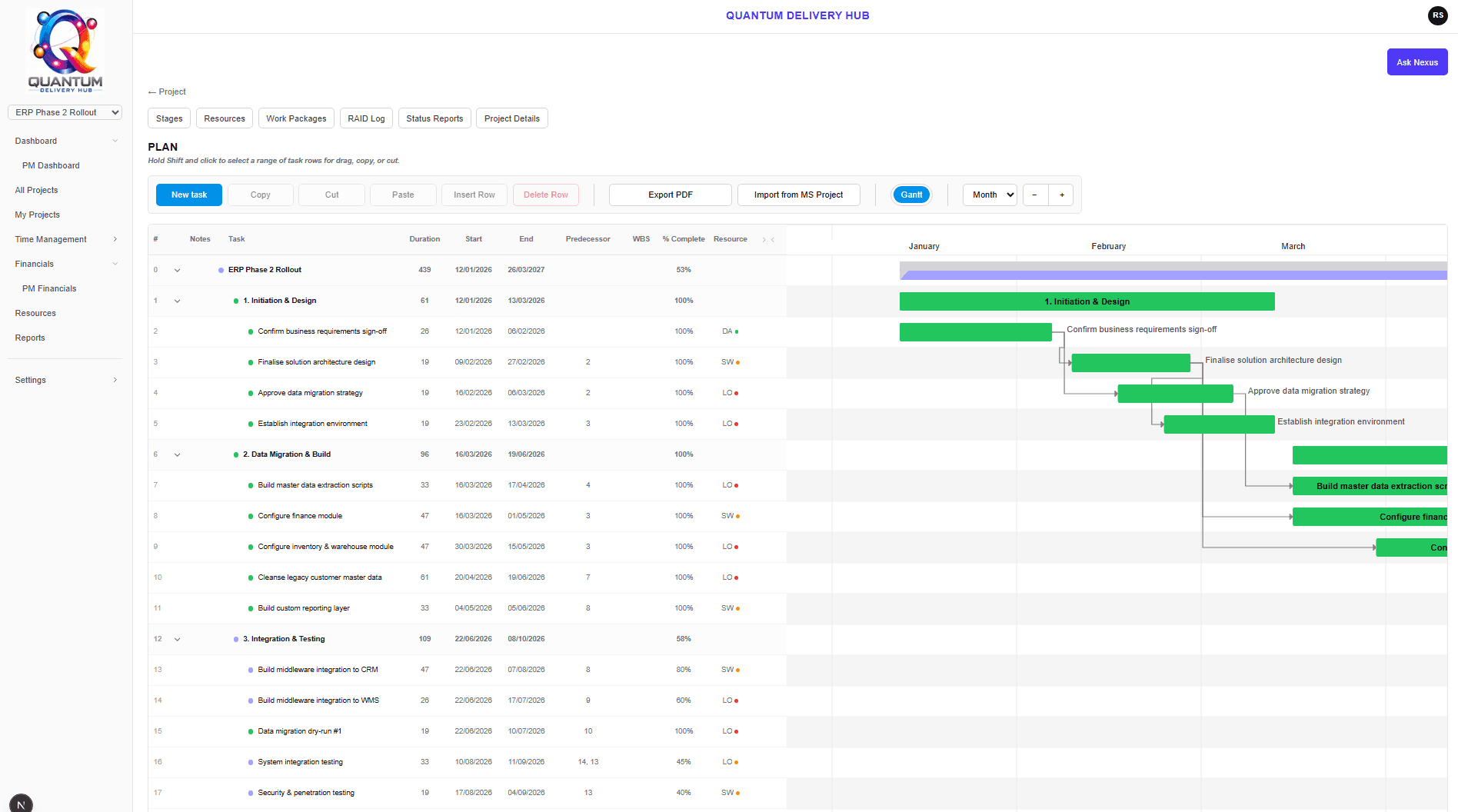Viewport: 1458px width, 812px height.
Task: Click the Quantum Delivery Hub logo
Action: pyautogui.click(x=65, y=51)
